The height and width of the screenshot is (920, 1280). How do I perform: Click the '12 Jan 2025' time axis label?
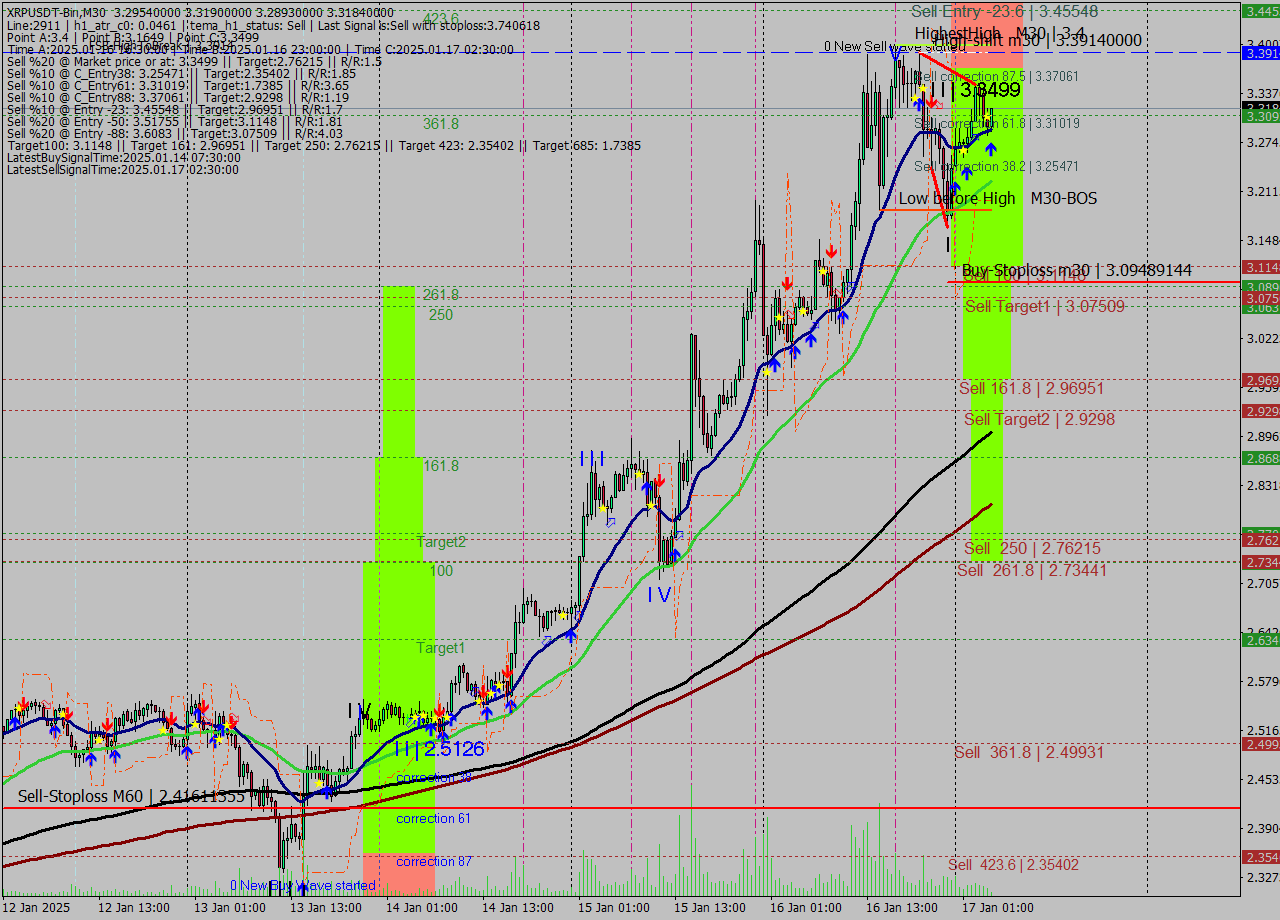point(36,908)
